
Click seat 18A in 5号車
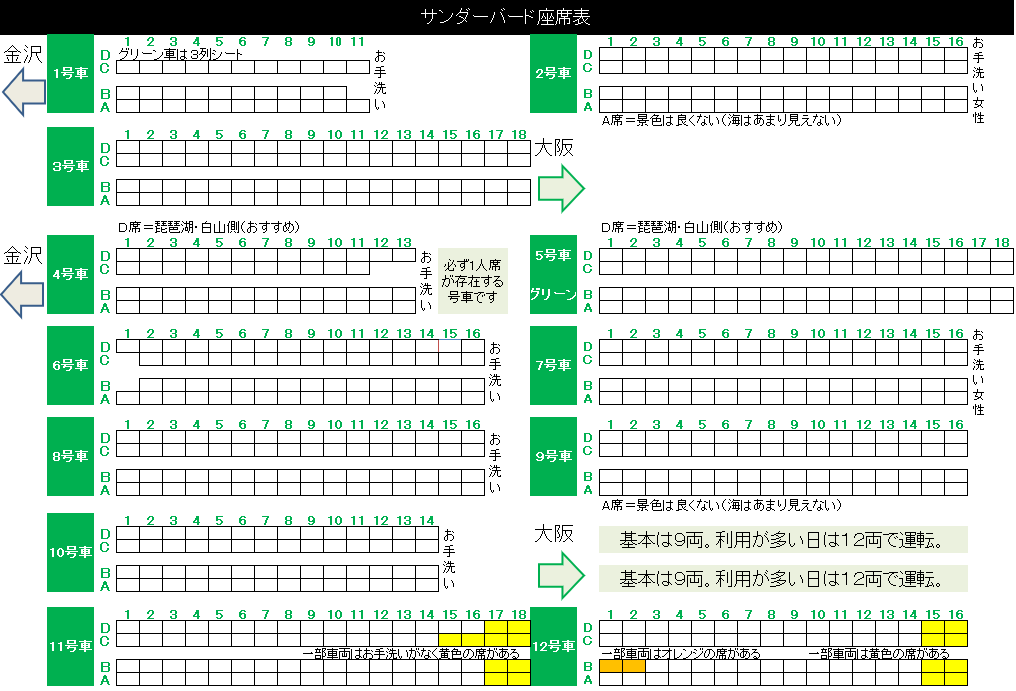click(1002, 307)
